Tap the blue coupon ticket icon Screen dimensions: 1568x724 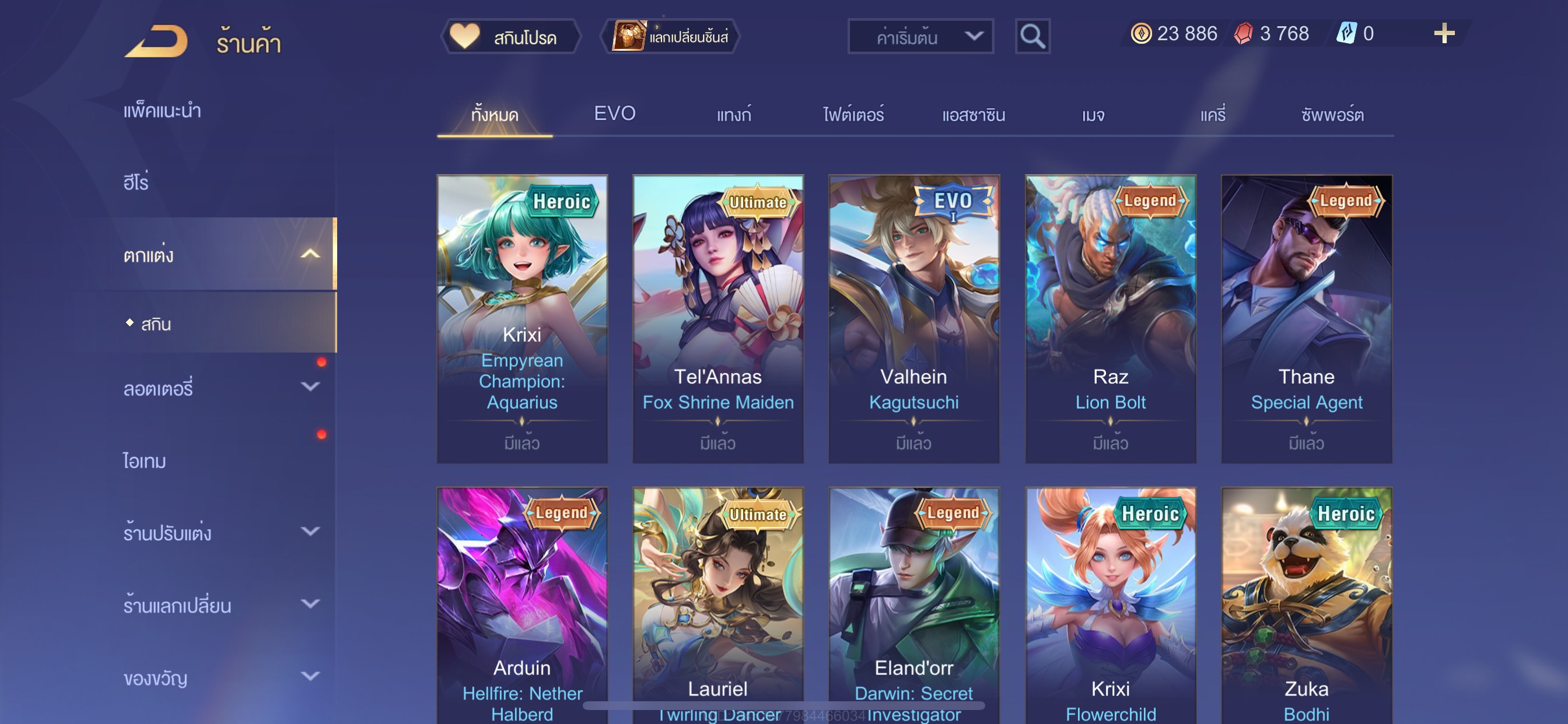pyautogui.click(x=1346, y=33)
